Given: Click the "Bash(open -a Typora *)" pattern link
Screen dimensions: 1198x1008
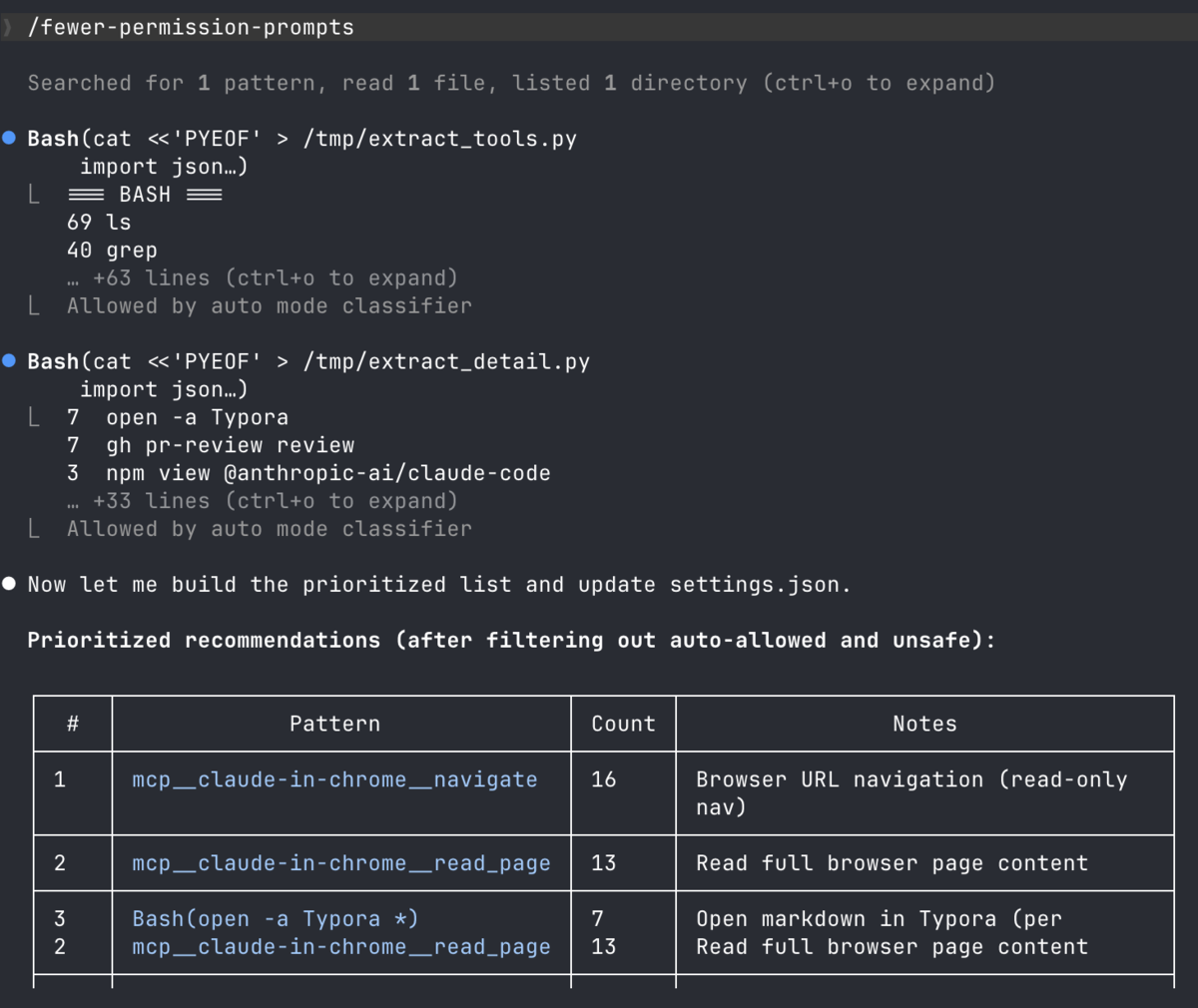Looking at the screenshot, I should [x=276, y=919].
